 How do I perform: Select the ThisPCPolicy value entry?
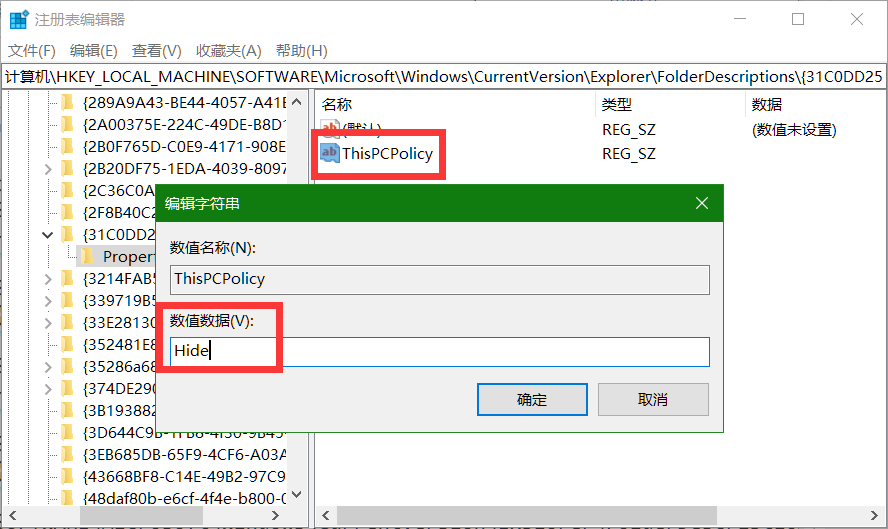387,153
